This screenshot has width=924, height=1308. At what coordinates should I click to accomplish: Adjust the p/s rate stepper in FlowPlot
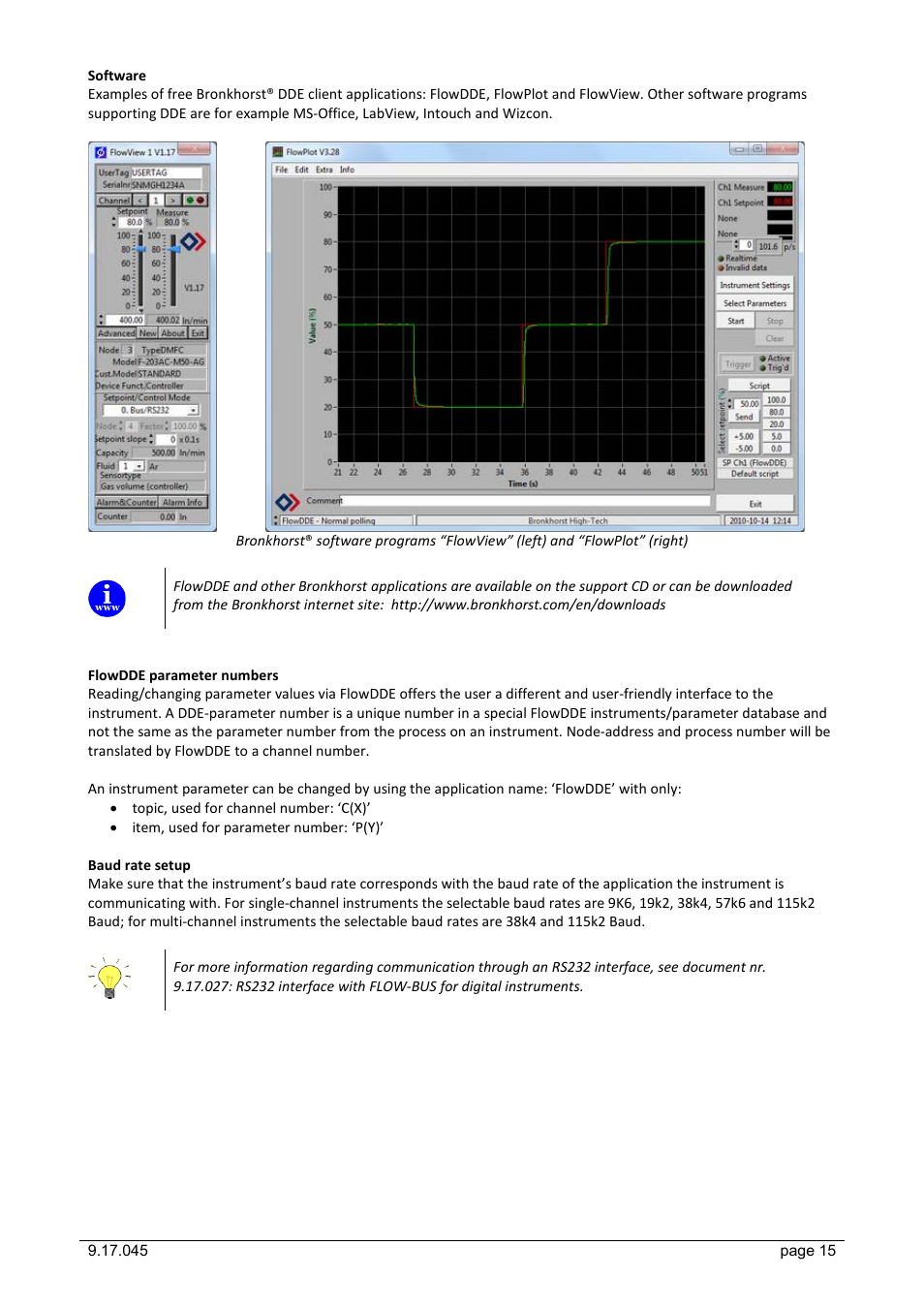[736, 245]
